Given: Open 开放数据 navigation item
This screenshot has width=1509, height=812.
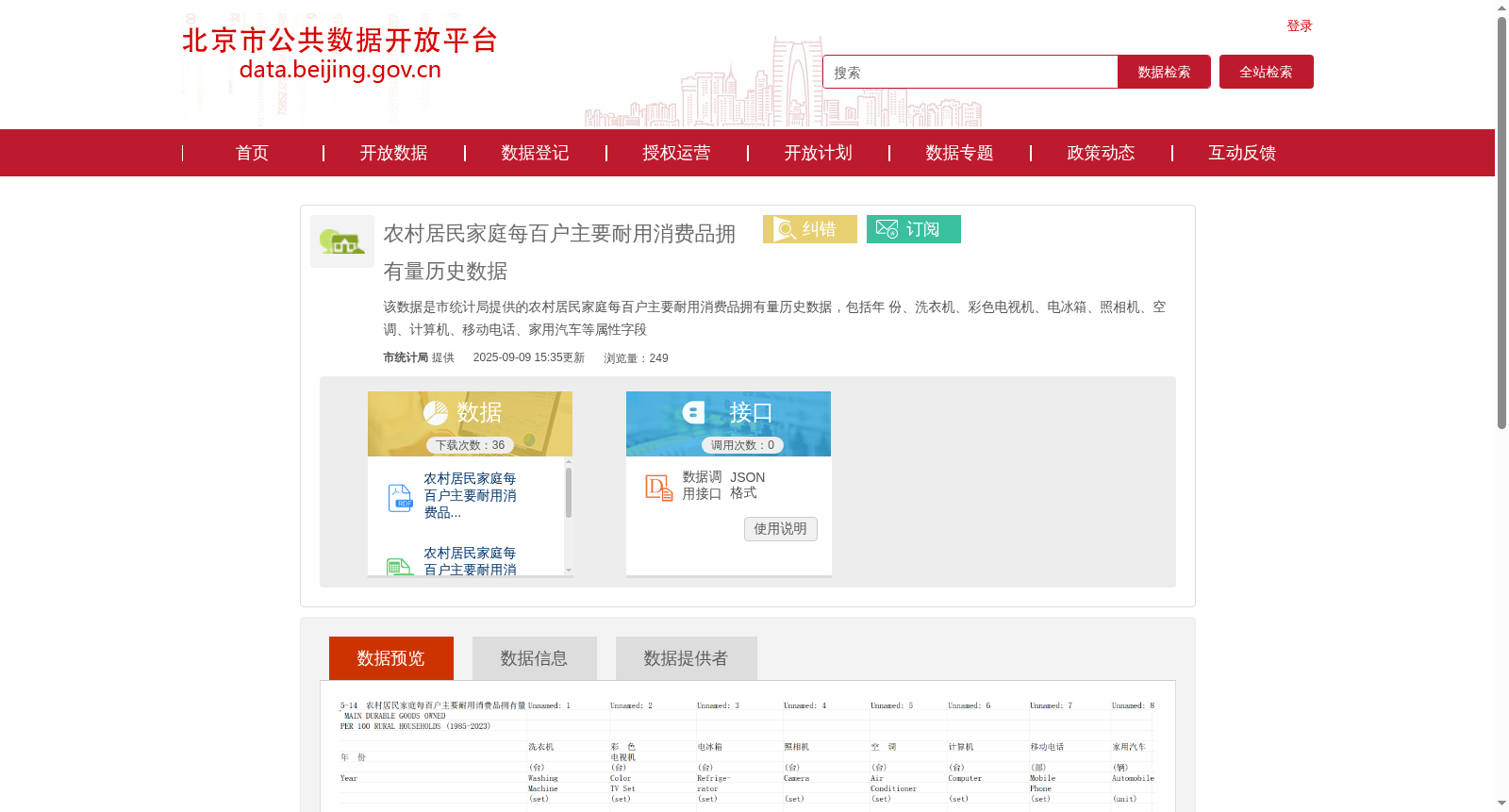Looking at the screenshot, I should [393, 153].
